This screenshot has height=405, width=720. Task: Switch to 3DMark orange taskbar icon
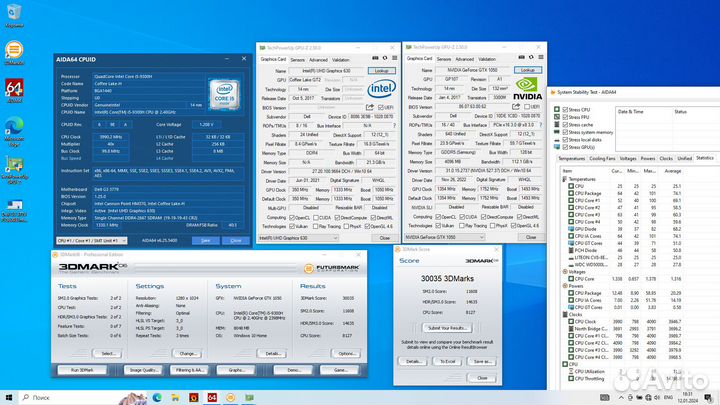click(231, 397)
